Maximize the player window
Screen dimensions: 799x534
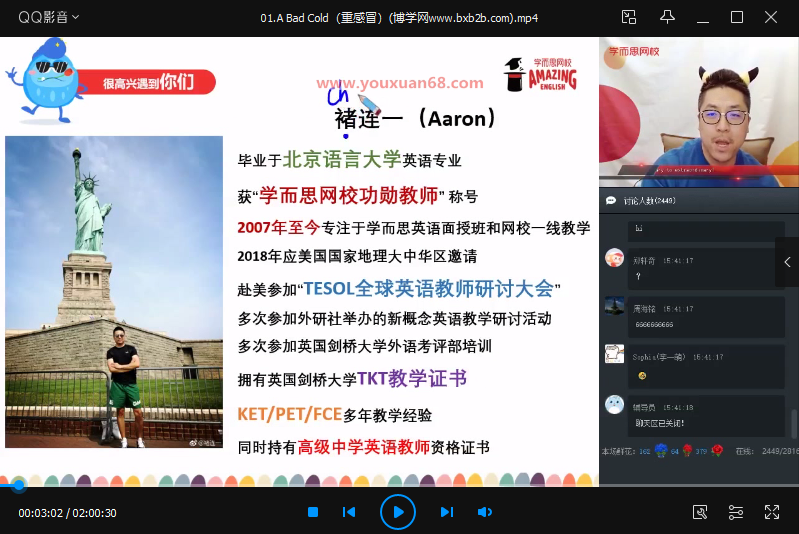tap(737, 17)
